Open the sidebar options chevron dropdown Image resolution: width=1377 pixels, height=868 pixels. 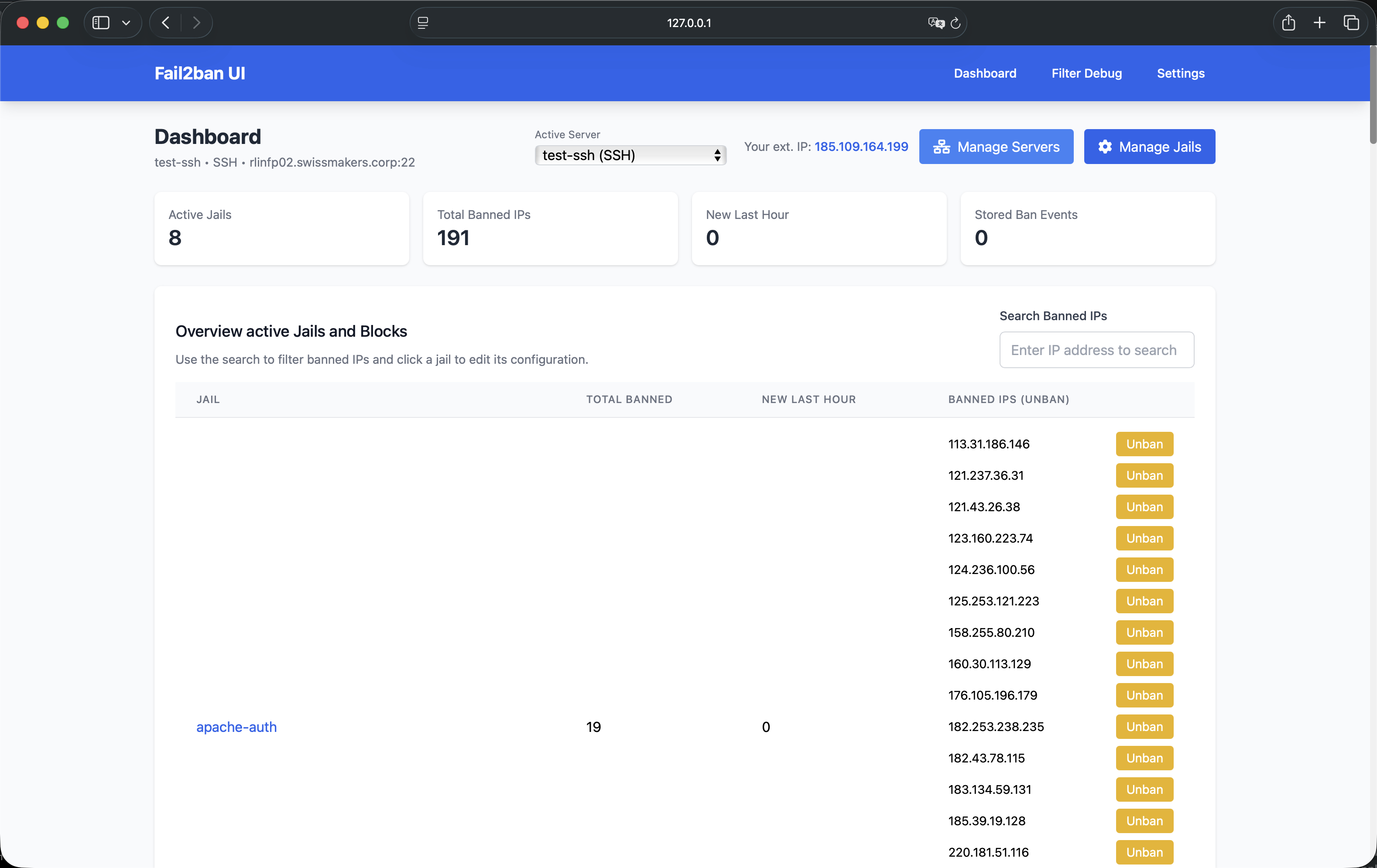pyautogui.click(x=127, y=23)
